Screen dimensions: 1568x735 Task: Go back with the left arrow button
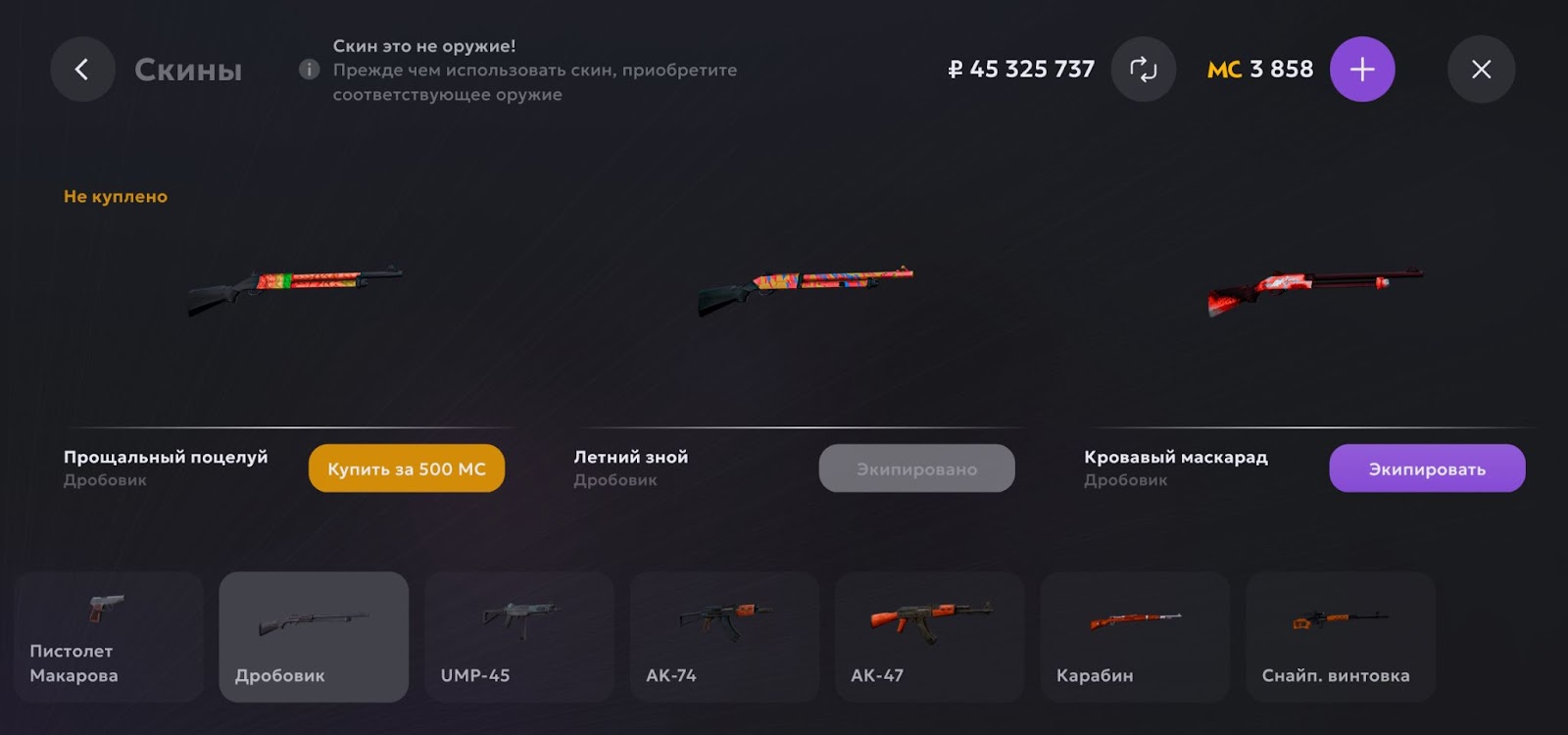tap(82, 70)
